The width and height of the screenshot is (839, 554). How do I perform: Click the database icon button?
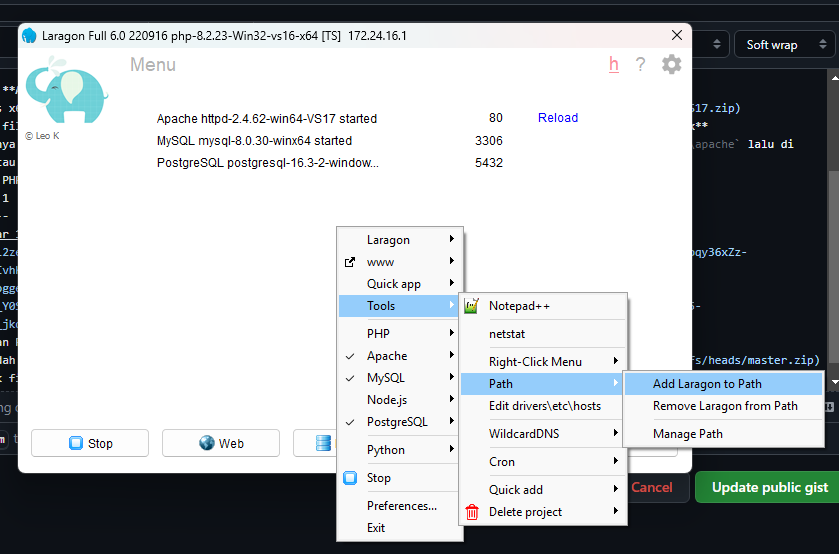pyautogui.click(x=323, y=443)
